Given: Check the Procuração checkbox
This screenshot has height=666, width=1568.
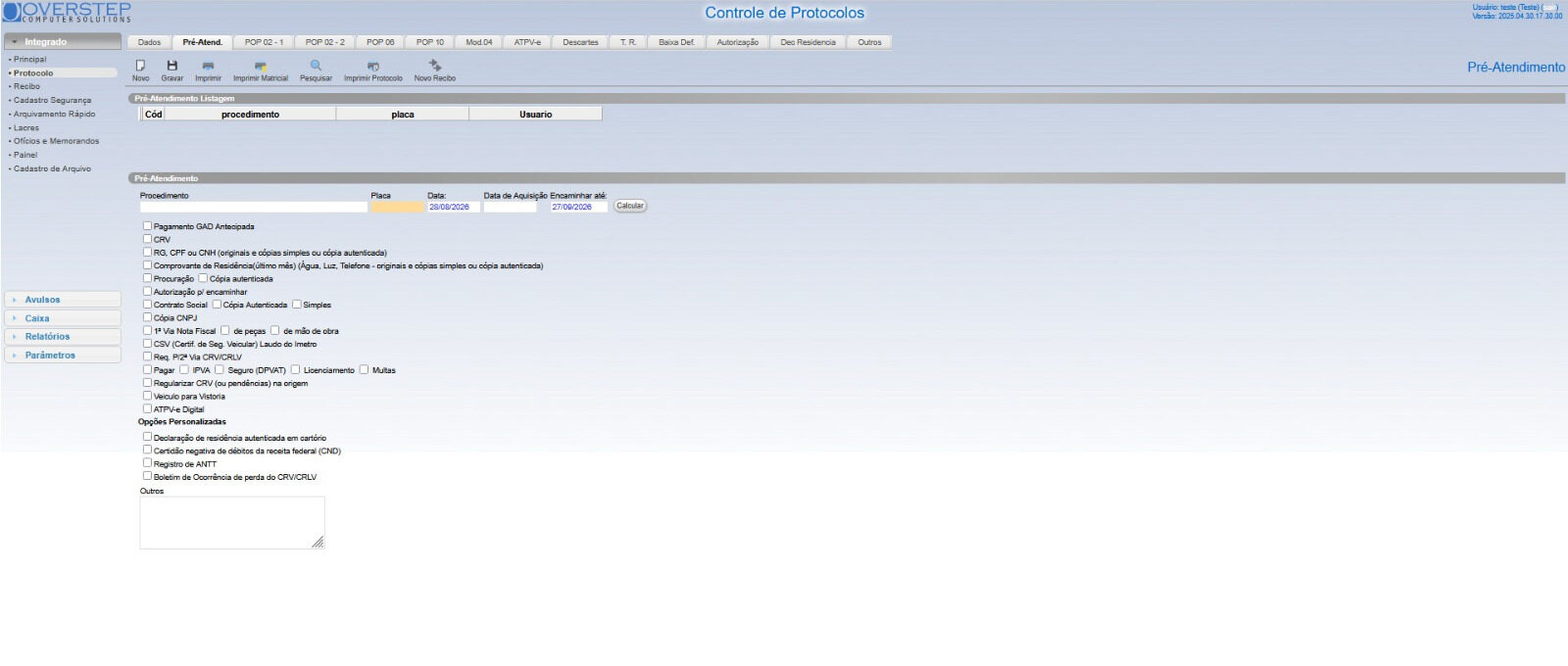Looking at the screenshot, I should point(147,278).
